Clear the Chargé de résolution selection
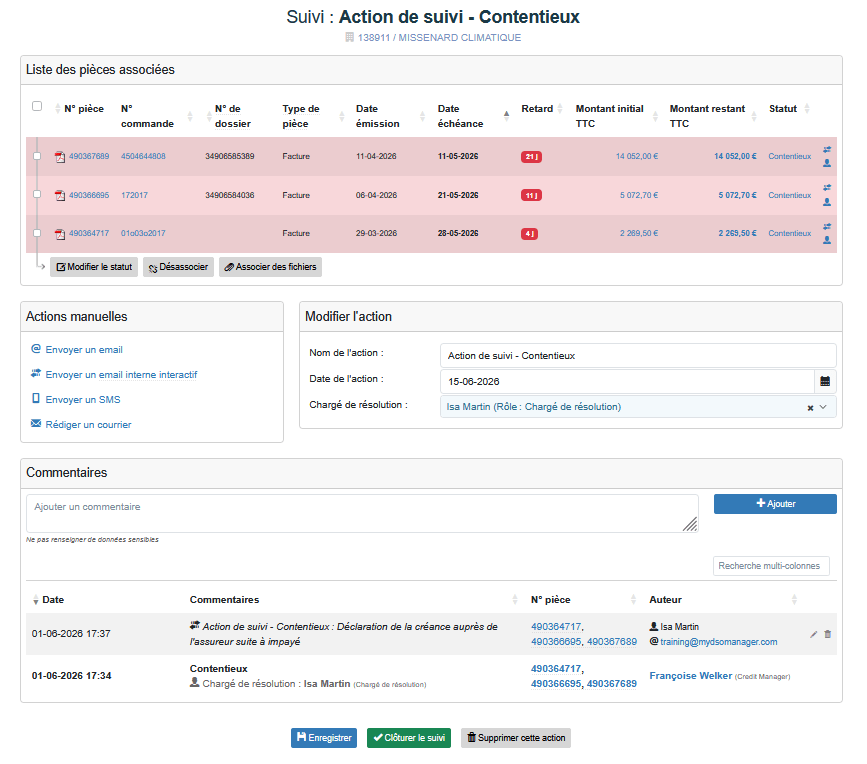 click(x=810, y=408)
